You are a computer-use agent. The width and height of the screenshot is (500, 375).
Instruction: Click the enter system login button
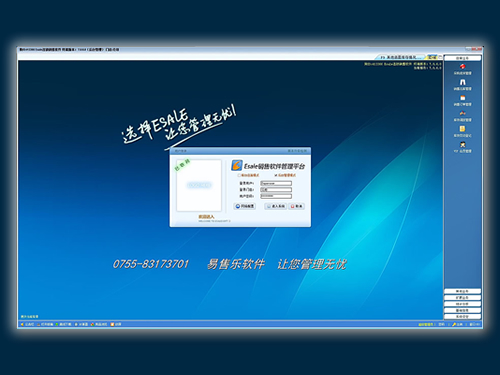pos(275,206)
